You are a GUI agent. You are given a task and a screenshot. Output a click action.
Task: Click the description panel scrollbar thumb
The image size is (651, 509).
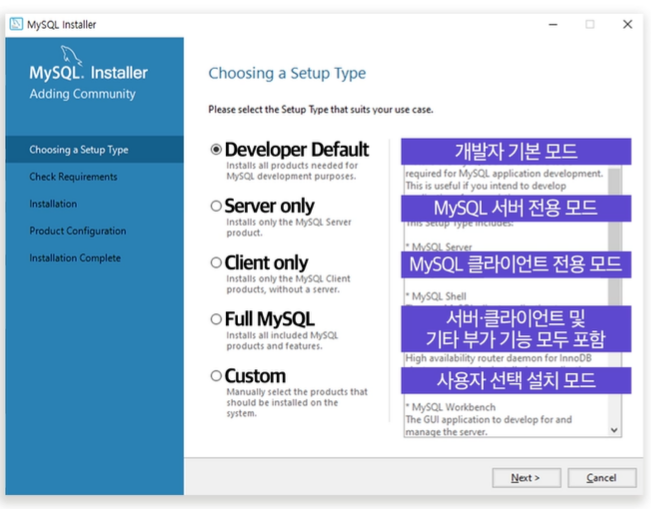point(614,237)
